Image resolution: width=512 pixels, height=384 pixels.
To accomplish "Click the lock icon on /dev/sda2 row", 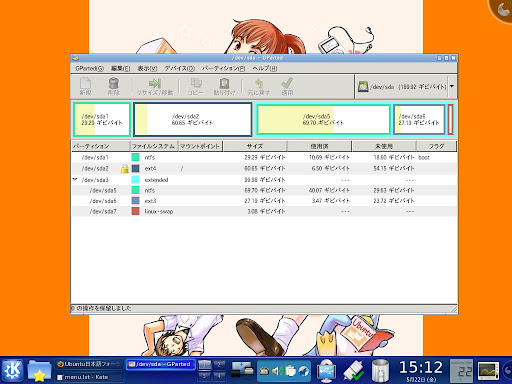I will point(125,169).
